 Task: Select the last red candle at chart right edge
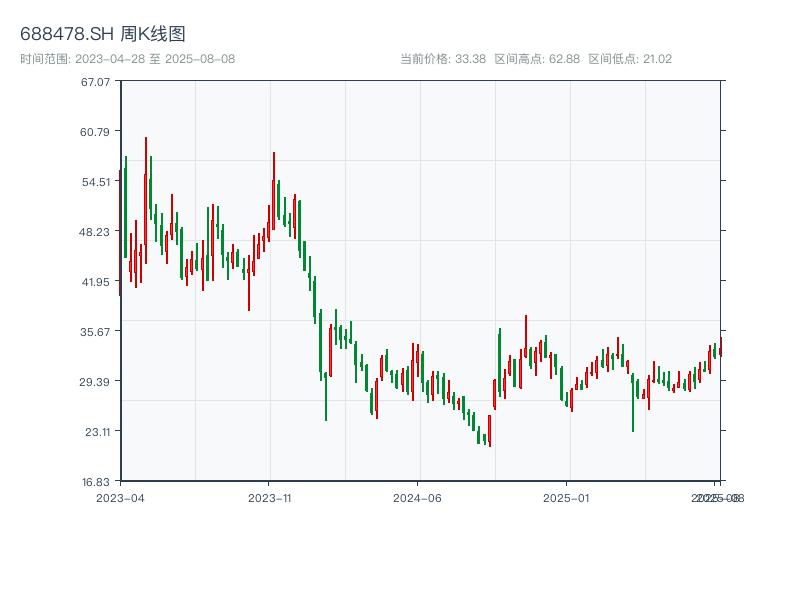click(721, 347)
